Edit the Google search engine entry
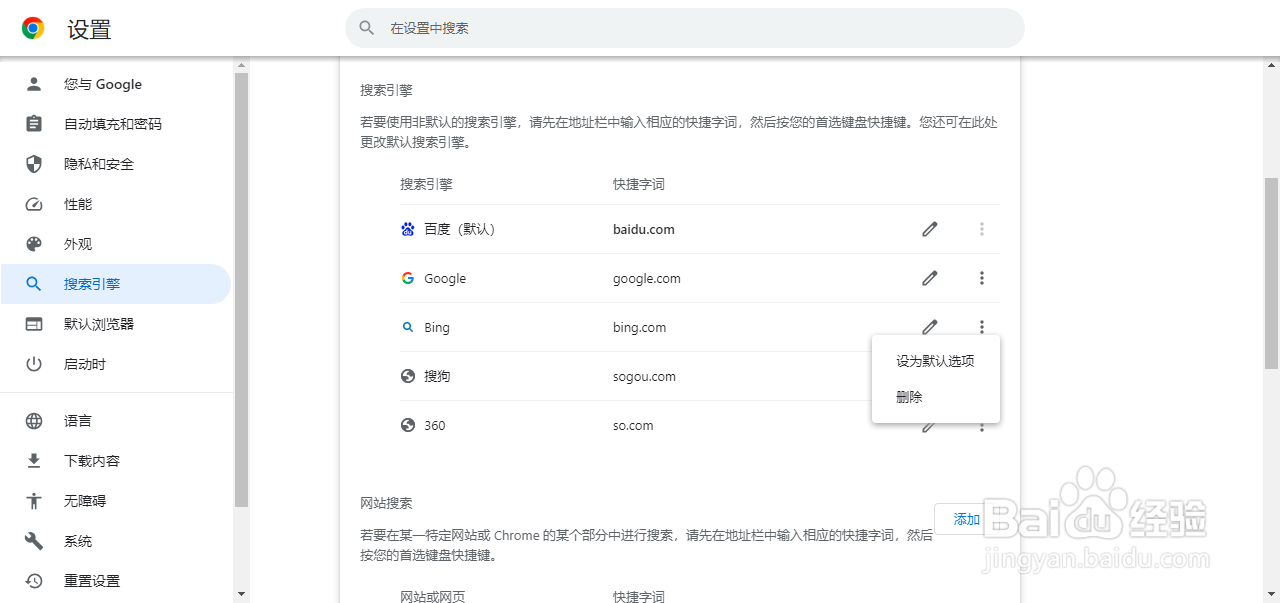The image size is (1280, 603). pos(930,278)
